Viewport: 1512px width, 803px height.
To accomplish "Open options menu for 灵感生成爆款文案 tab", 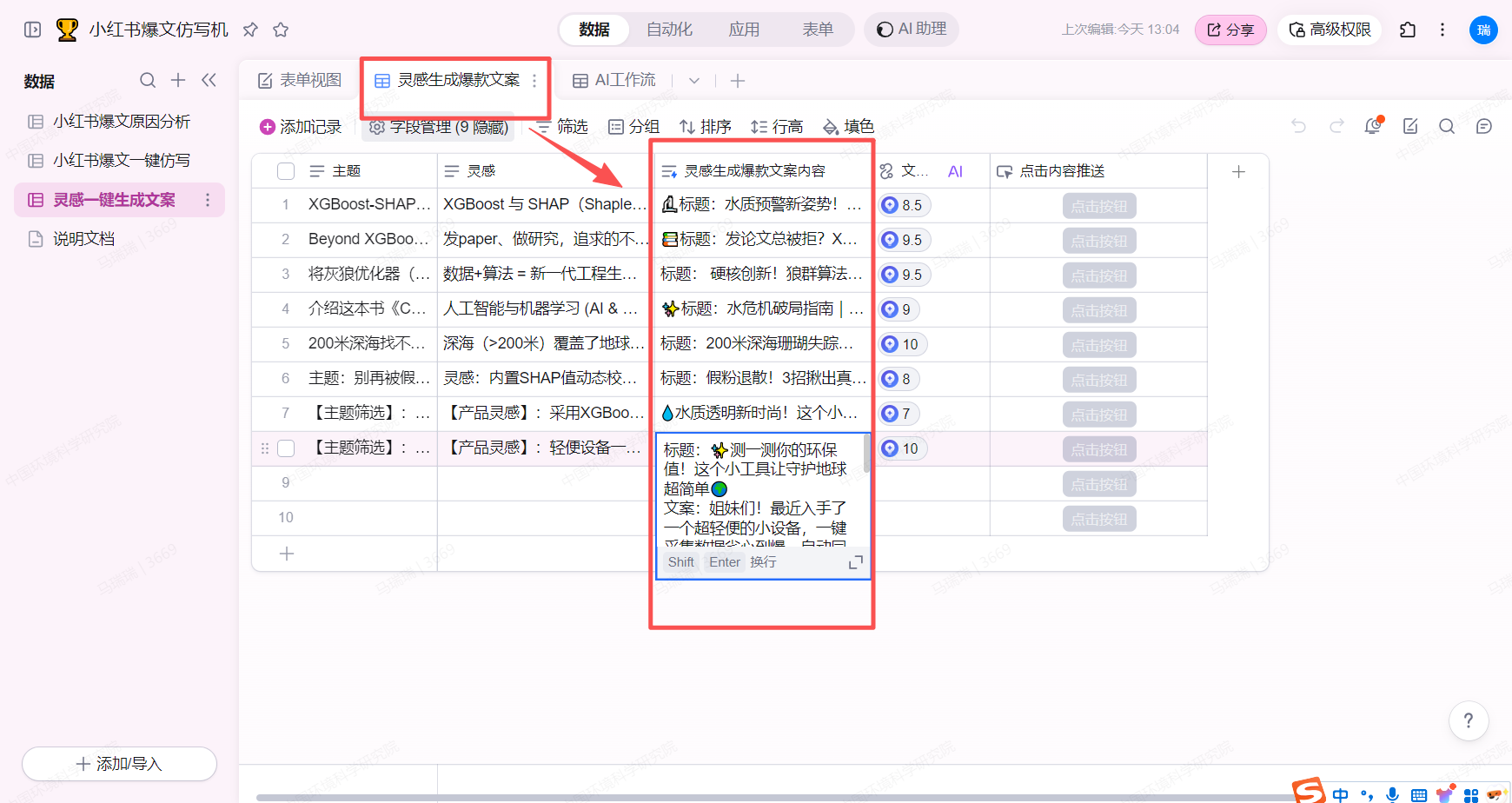I will 534,81.
